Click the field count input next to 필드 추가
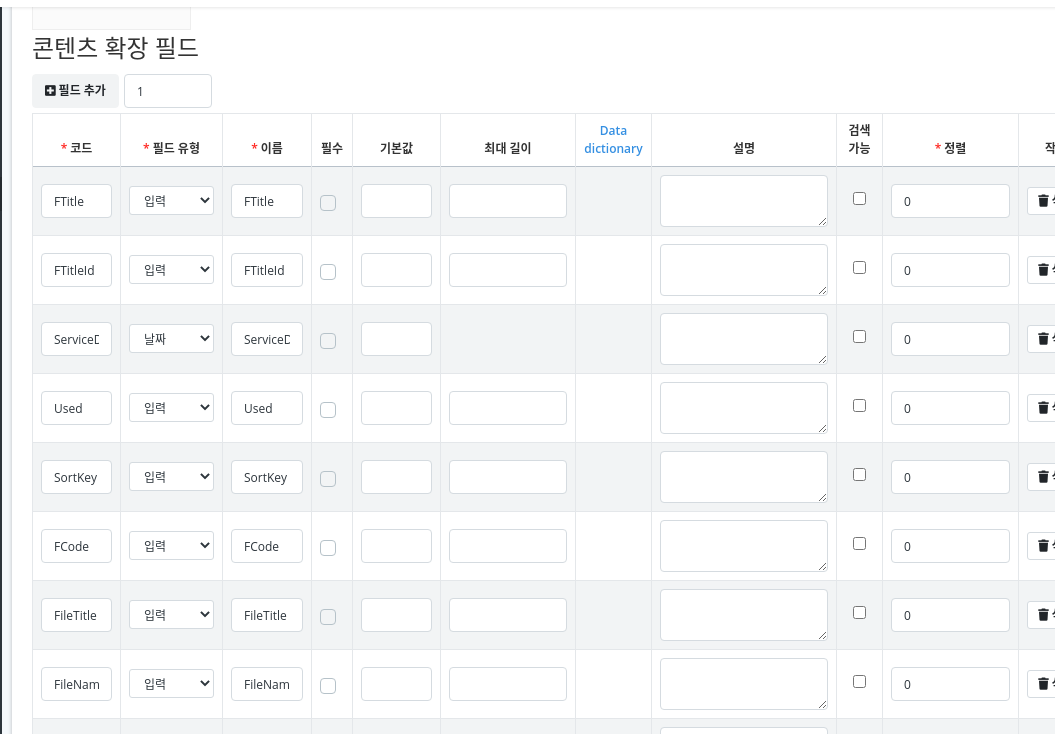Viewport: 1055px width, 734px height. coord(167,91)
